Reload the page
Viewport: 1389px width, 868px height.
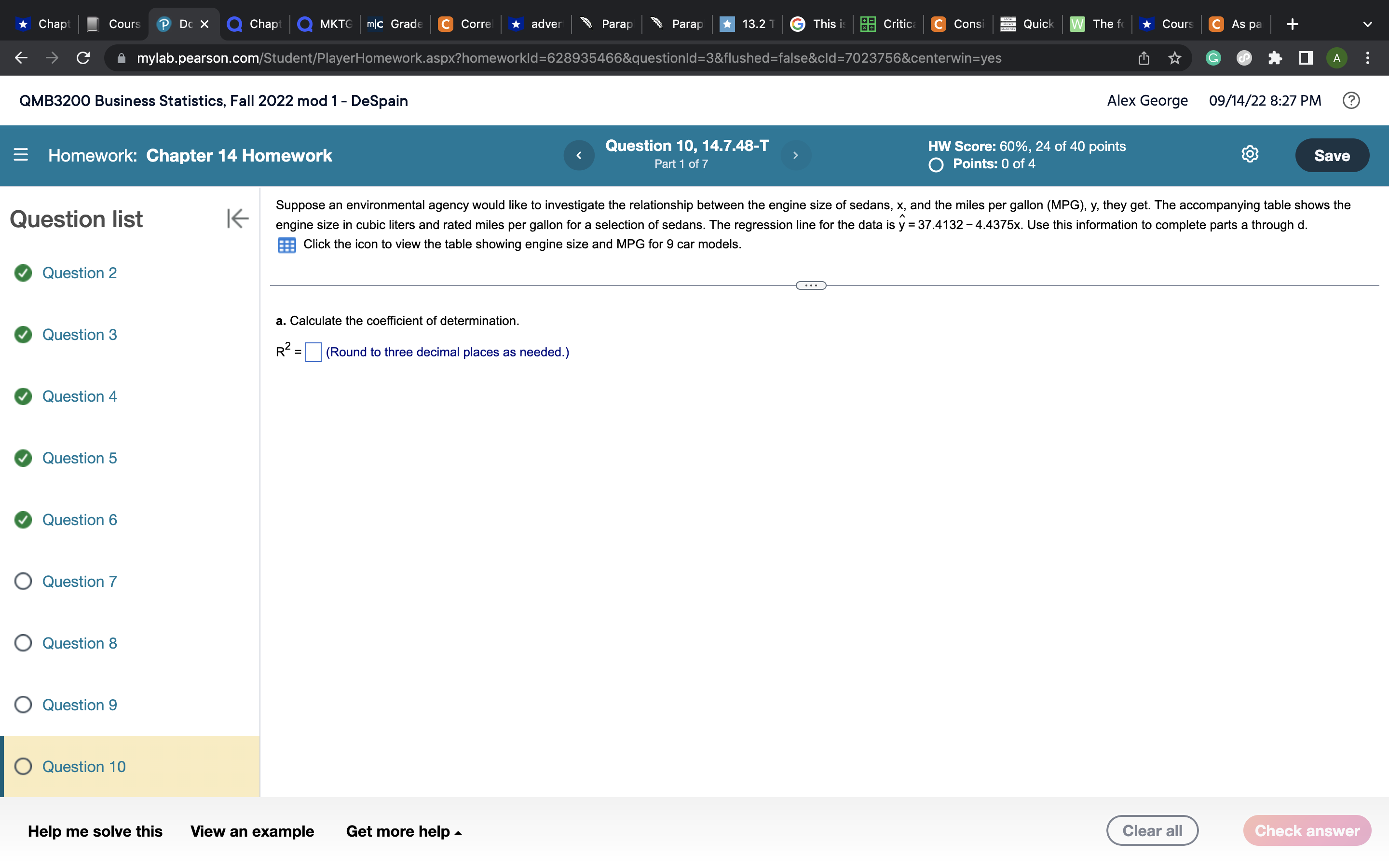[x=83, y=58]
